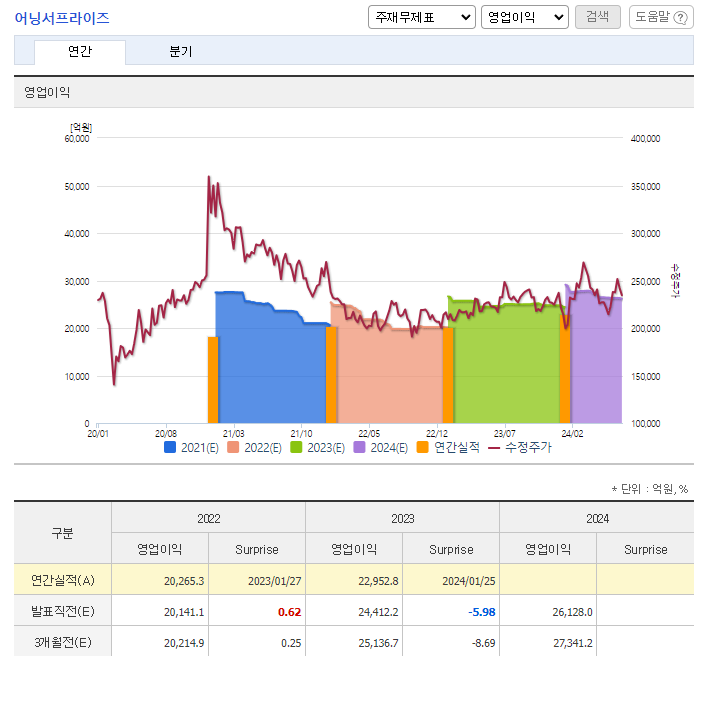Click the red 0.62 surprise value
The width and height of the screenshot is (704, 727).
289,612
